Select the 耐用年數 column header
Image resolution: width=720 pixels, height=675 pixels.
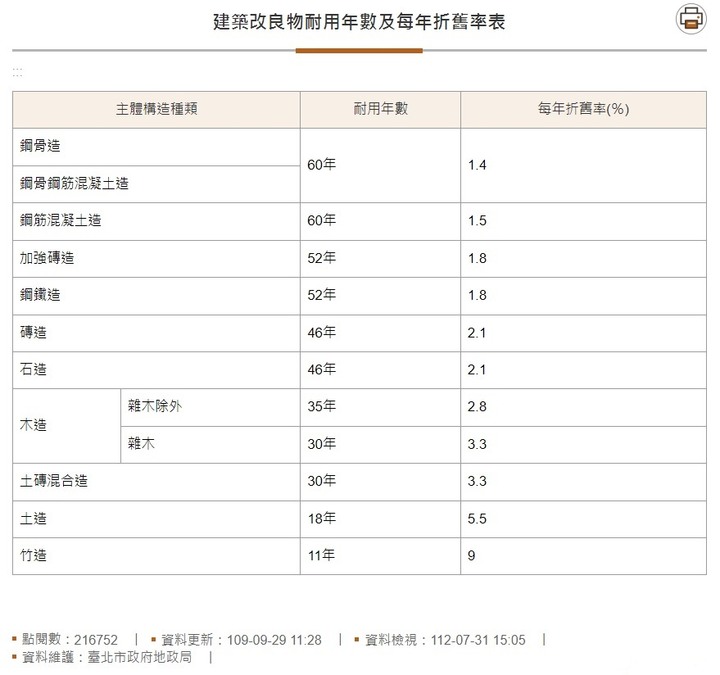point(380,109)
